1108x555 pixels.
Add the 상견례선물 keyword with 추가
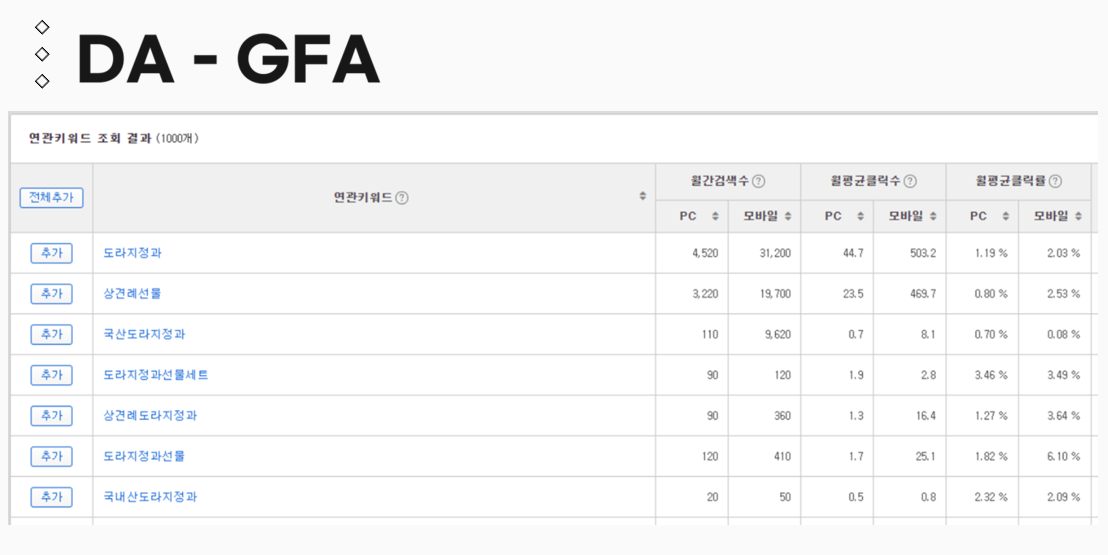(x=52, y=294)
